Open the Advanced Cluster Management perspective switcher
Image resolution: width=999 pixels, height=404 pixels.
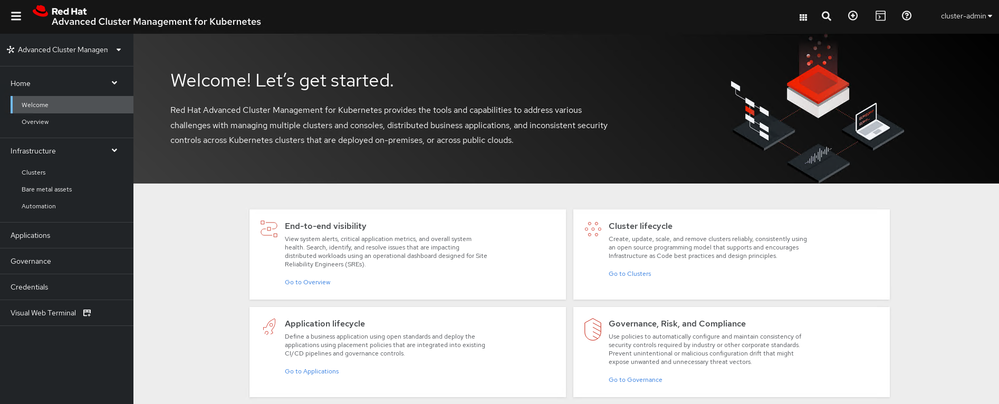click(x=66, y=50)
